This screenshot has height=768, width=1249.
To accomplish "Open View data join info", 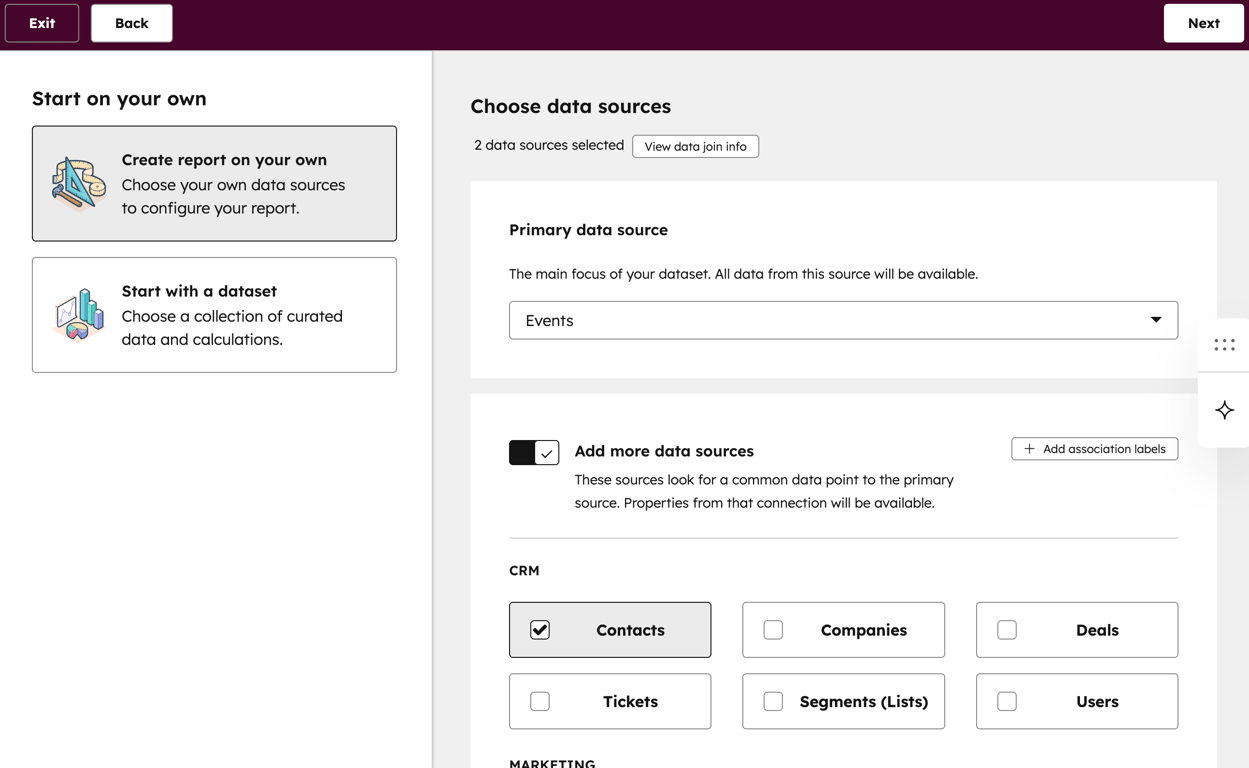I will 695,146.
